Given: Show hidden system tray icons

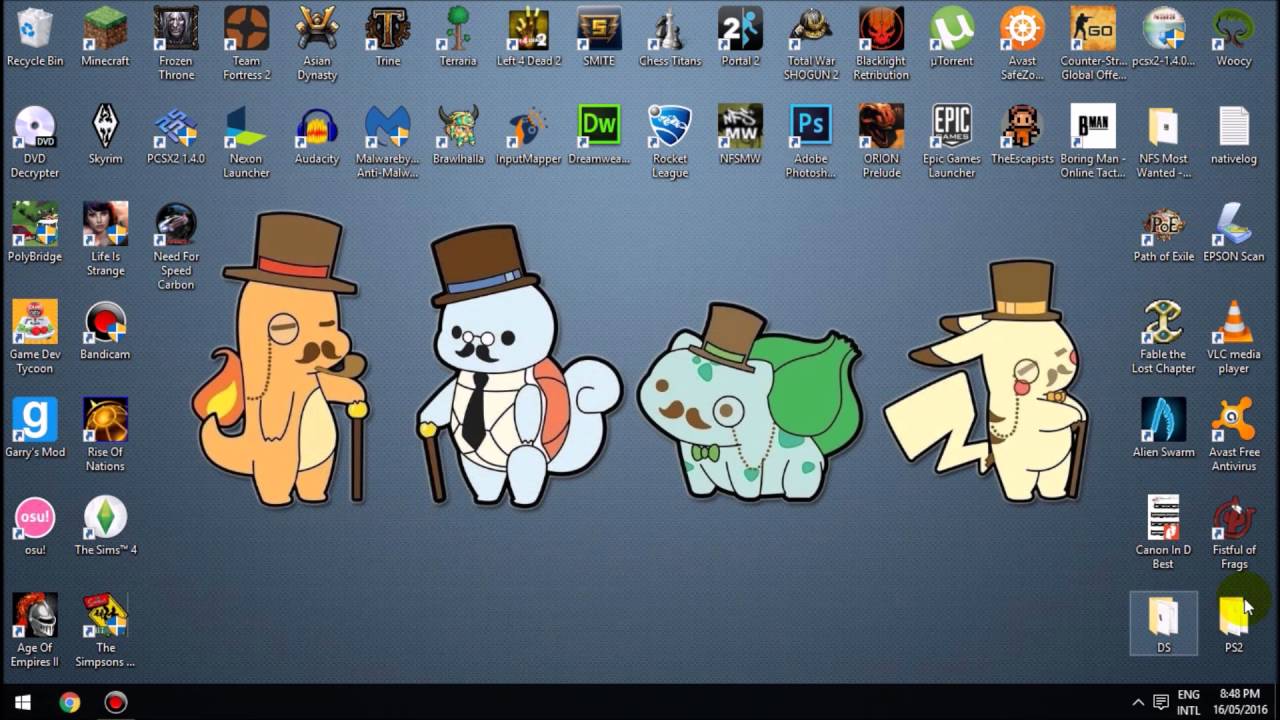Looking at the screenshot, I should click(x=1137, y=702).
